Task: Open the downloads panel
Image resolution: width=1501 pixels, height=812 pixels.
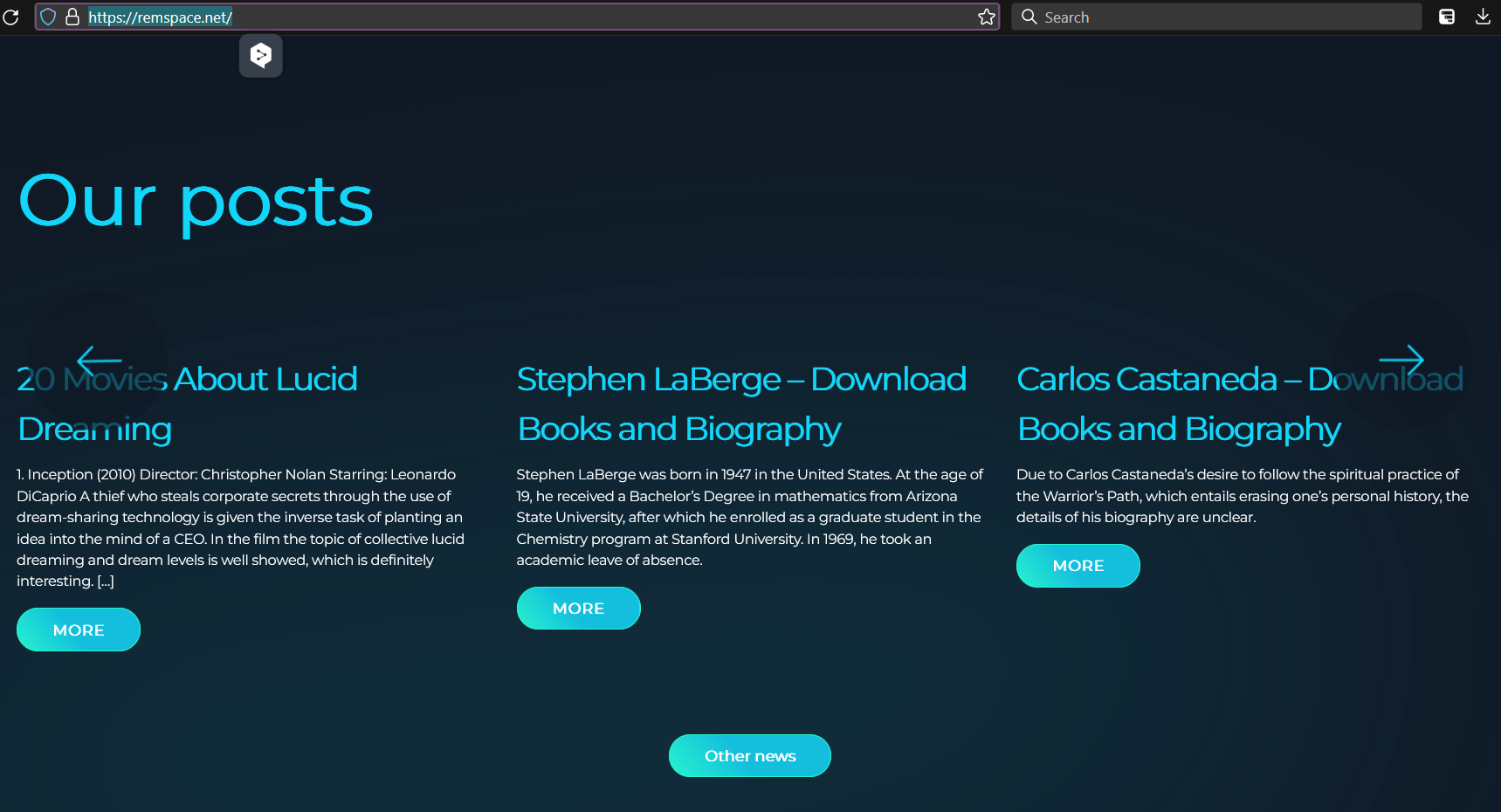Action: 1482,17
